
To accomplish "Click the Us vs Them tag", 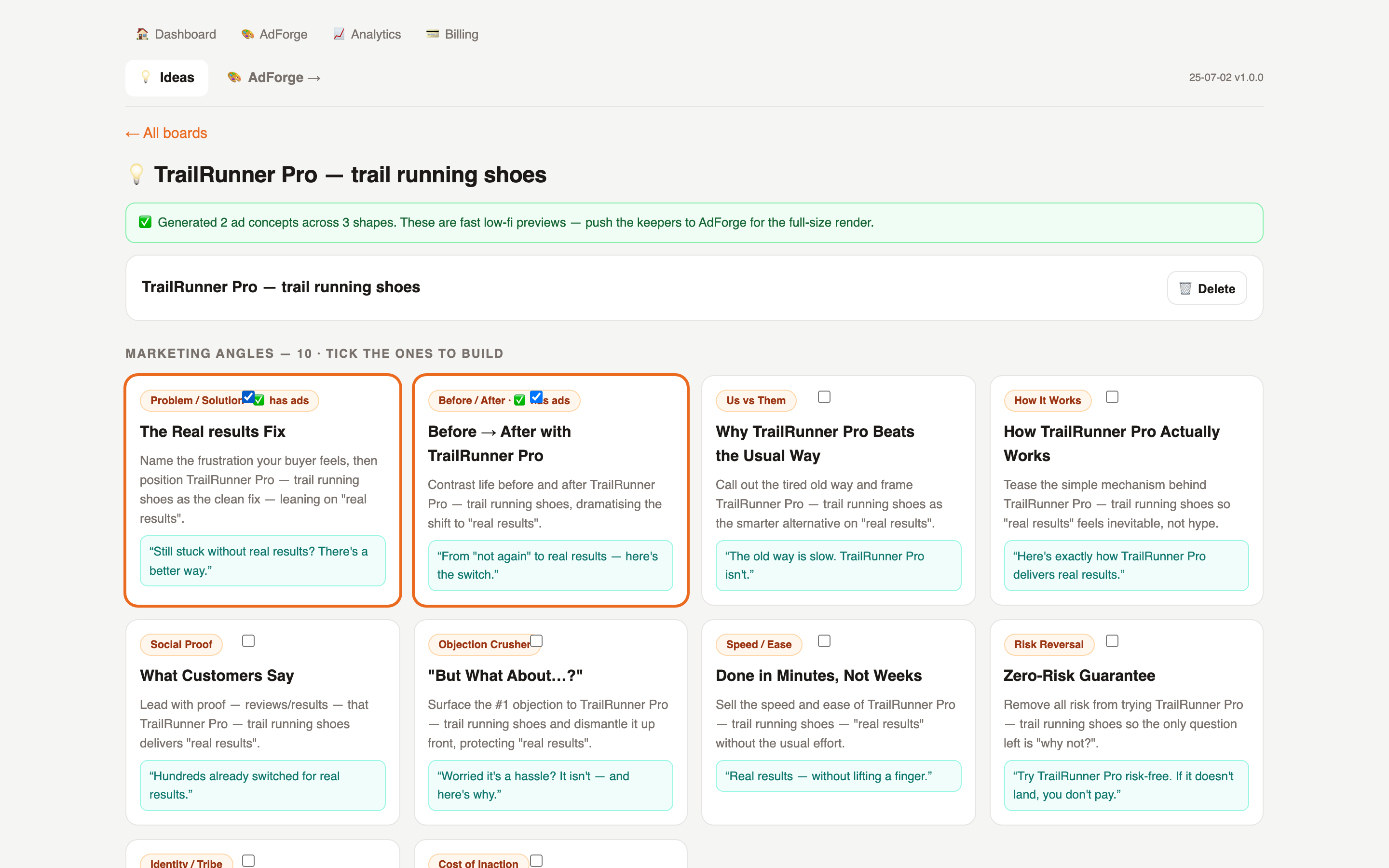I will (755, 400).
